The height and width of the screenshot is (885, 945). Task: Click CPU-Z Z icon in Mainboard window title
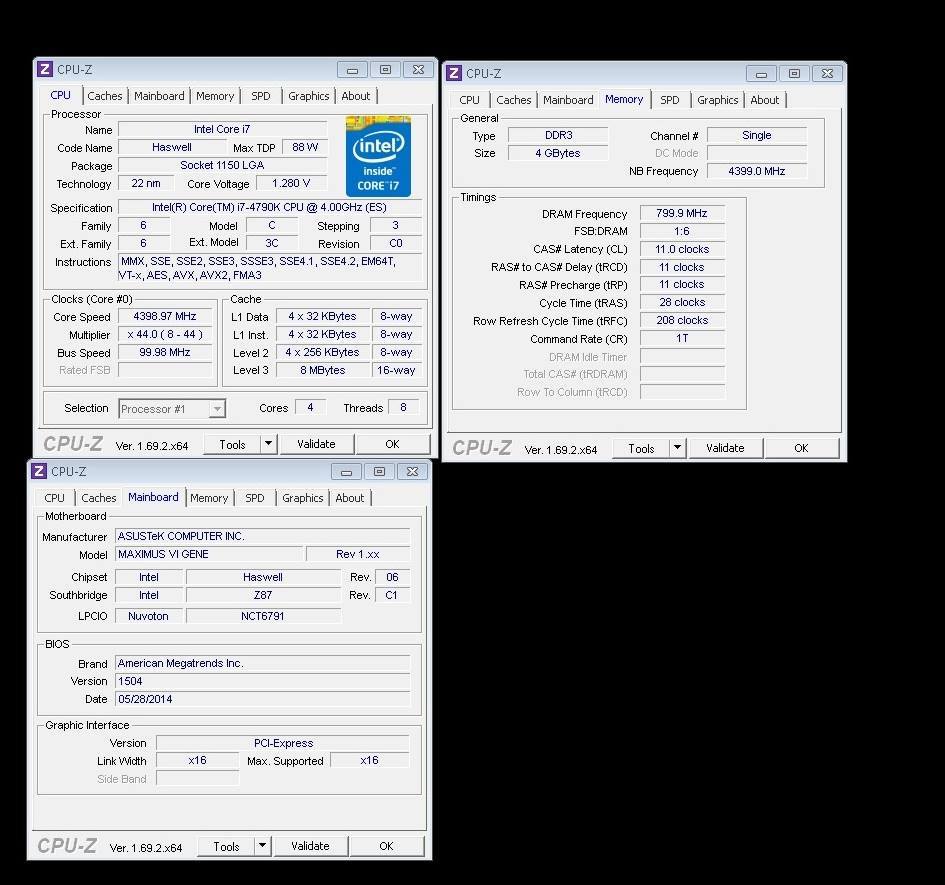(x=39, y=471)
